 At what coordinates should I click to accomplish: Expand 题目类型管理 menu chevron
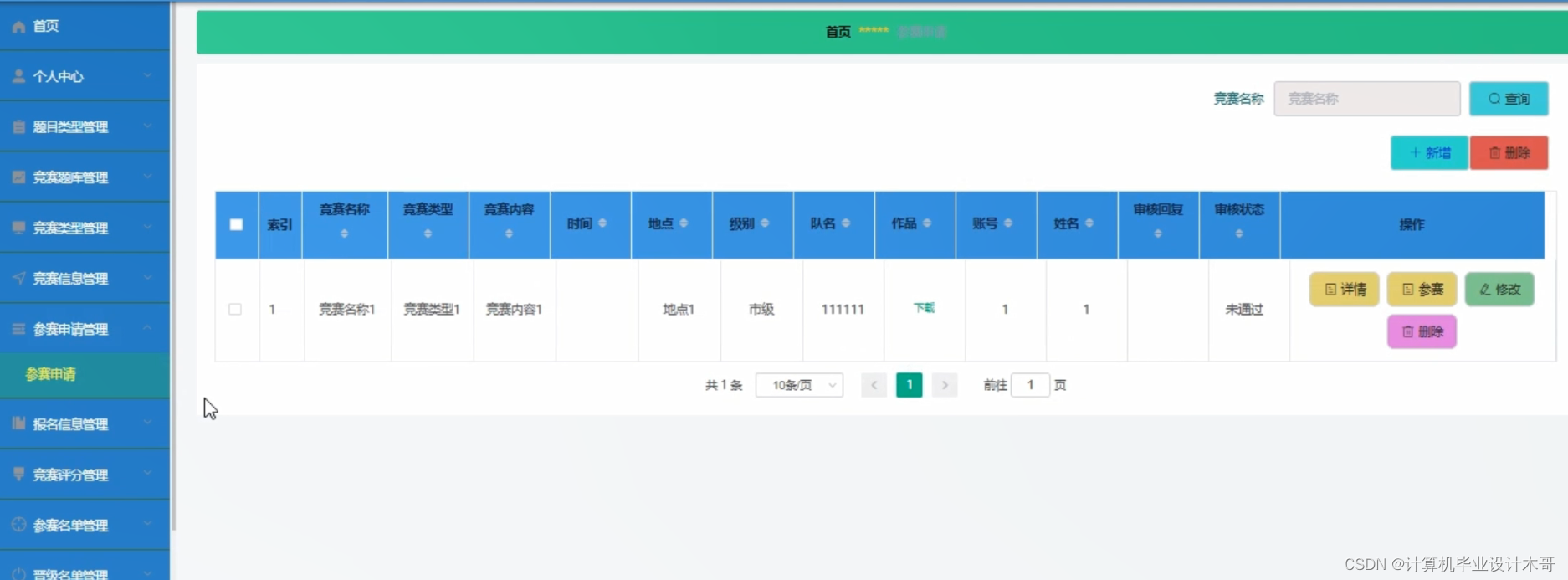[147, 126]
